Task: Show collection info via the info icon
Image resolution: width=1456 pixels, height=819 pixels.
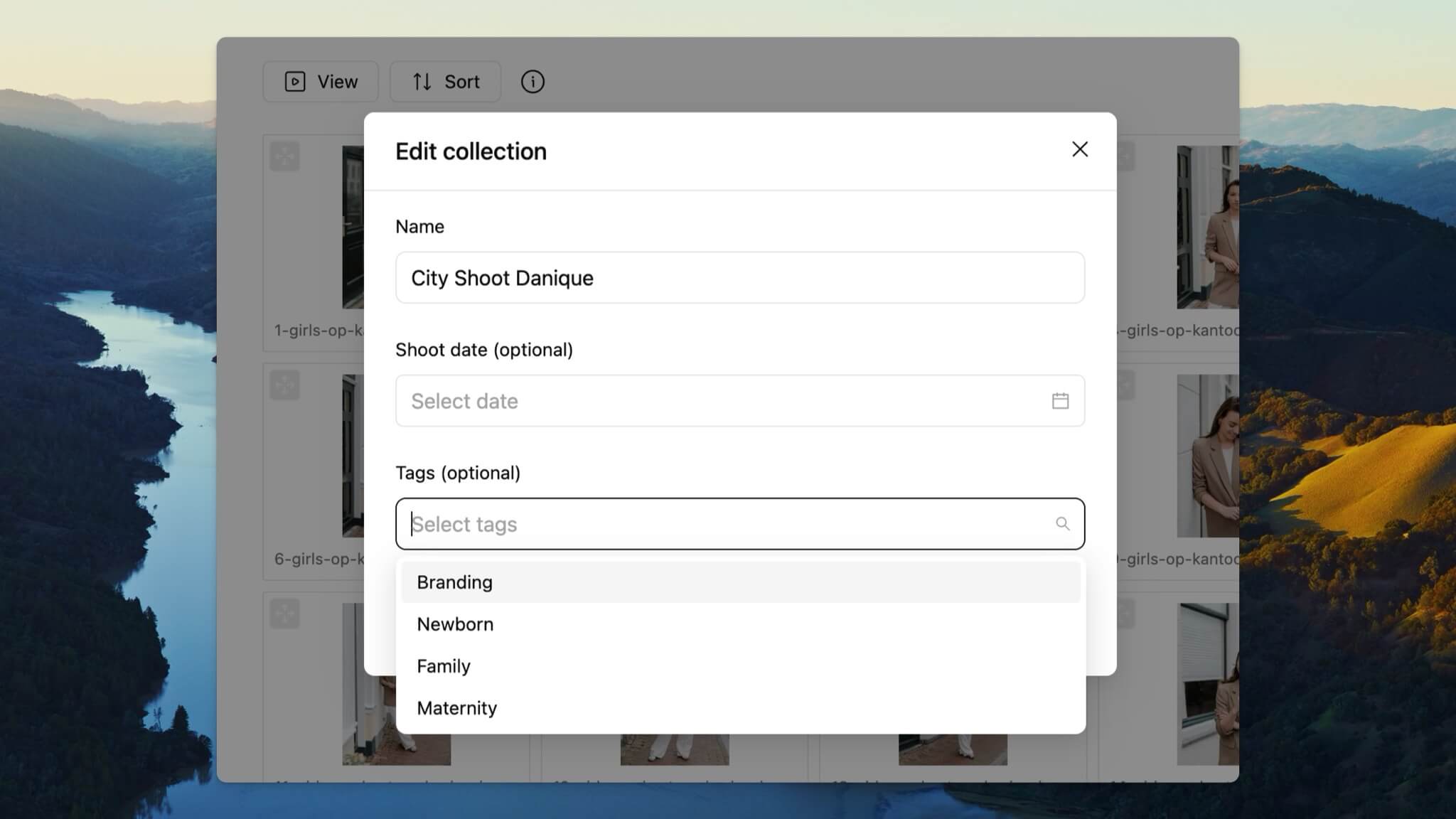Action: coord(532,82)
